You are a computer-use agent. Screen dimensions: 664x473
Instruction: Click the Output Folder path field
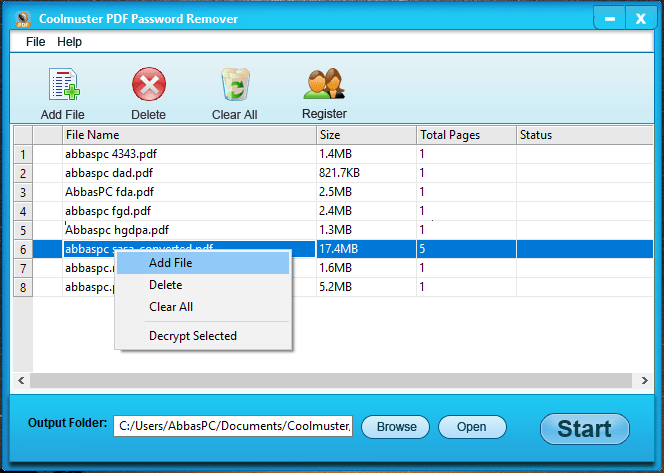coord(233,426)
